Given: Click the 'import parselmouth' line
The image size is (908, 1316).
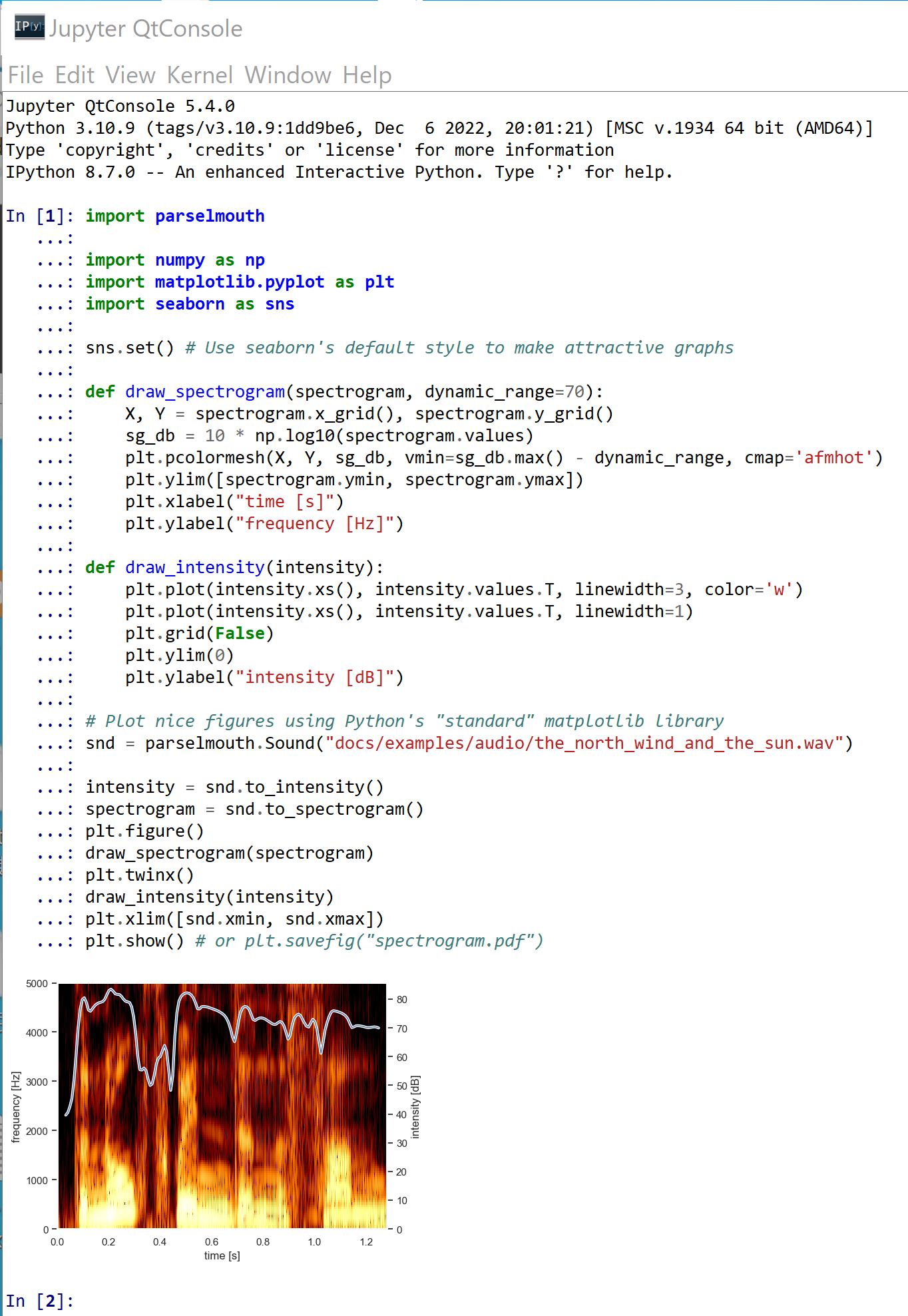Looking at the screenshot, I should tap(175, 216).
